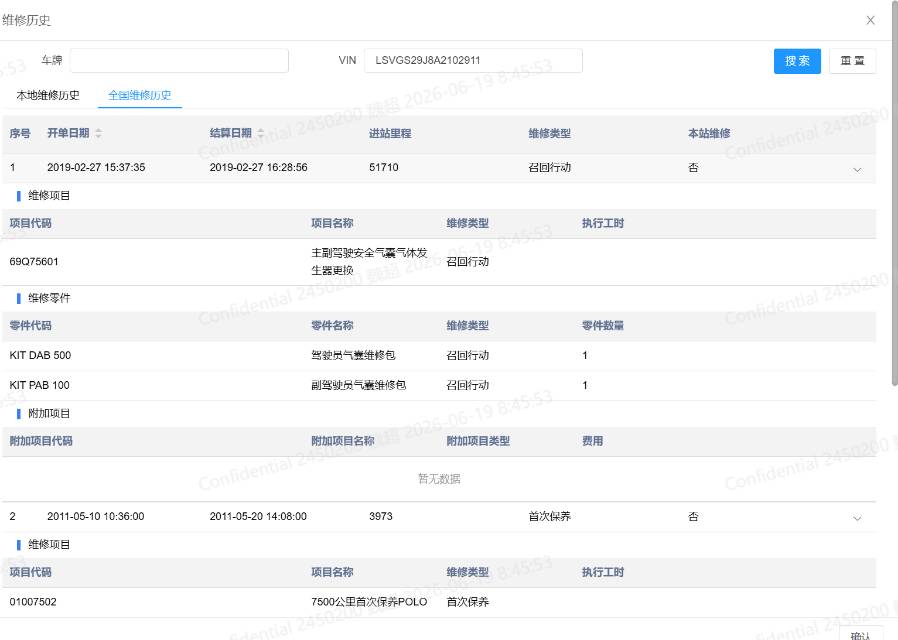Select record row dated 2011-05-10 10:36:00

point(439,516)
